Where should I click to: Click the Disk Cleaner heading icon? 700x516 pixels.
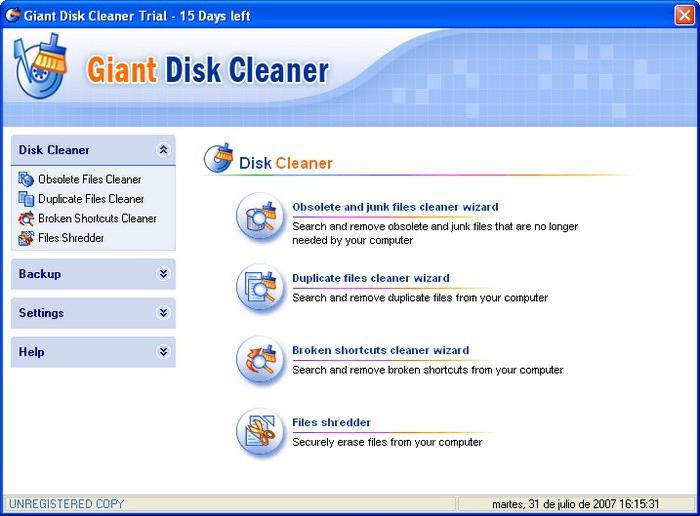pyautogui.click(x=219, y=158)
